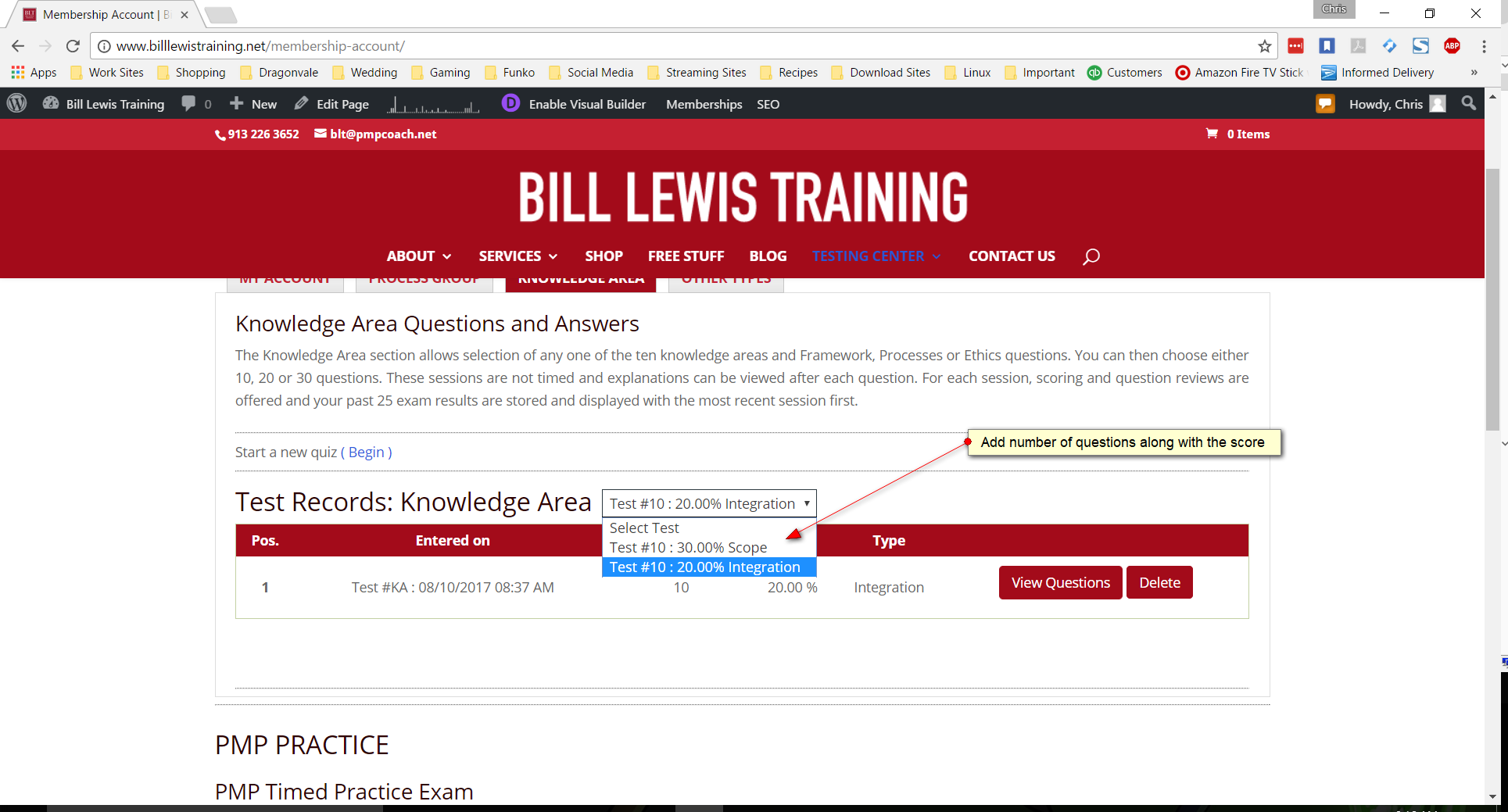Open the Work Sites bookmark folder
Viewport: 1508px width, 812px height.
[x=107, y=73]
